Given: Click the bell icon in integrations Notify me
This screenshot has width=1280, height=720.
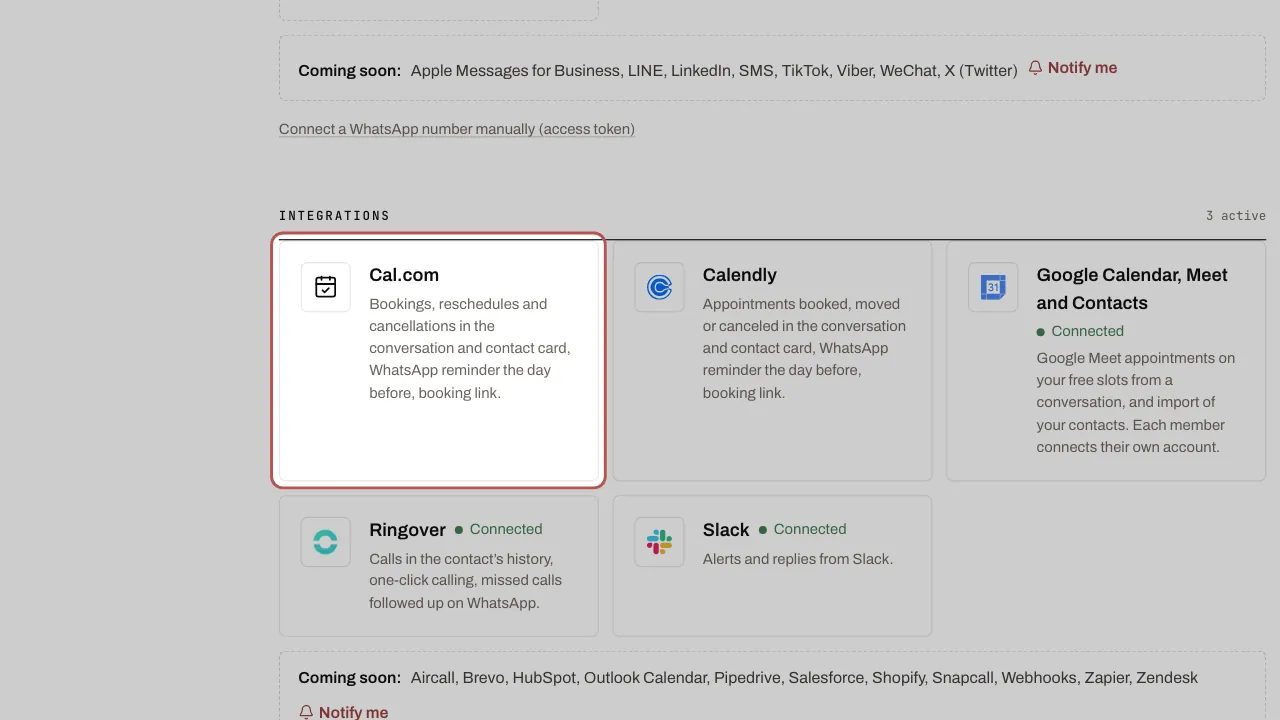Looking at the screenshot, I should pos(306,712).
